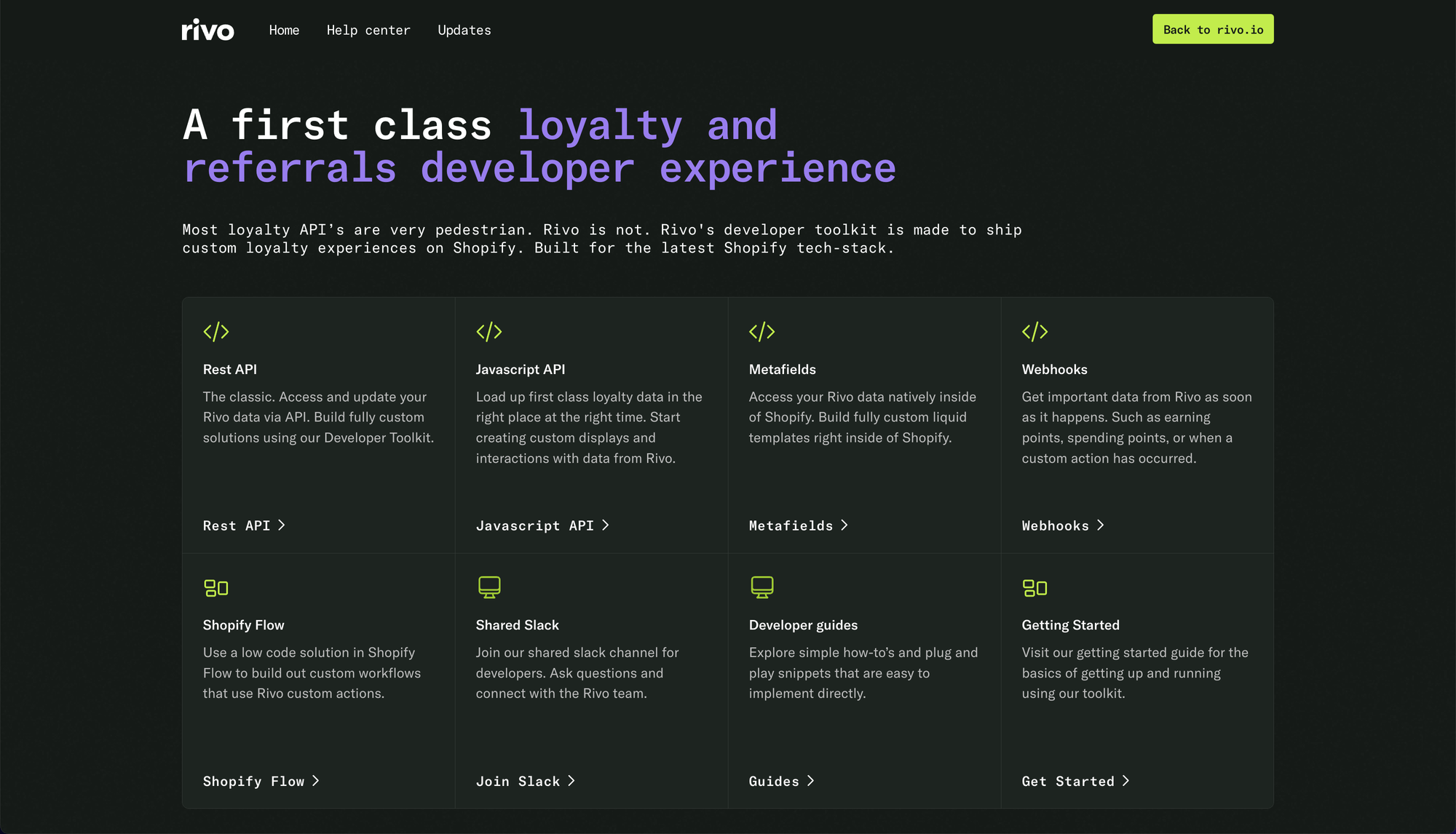Image resolution: width=1456 pixels, height=834 pixels.
Task: Click the Javascript API card heading
Action: click(x=521, y=369)
